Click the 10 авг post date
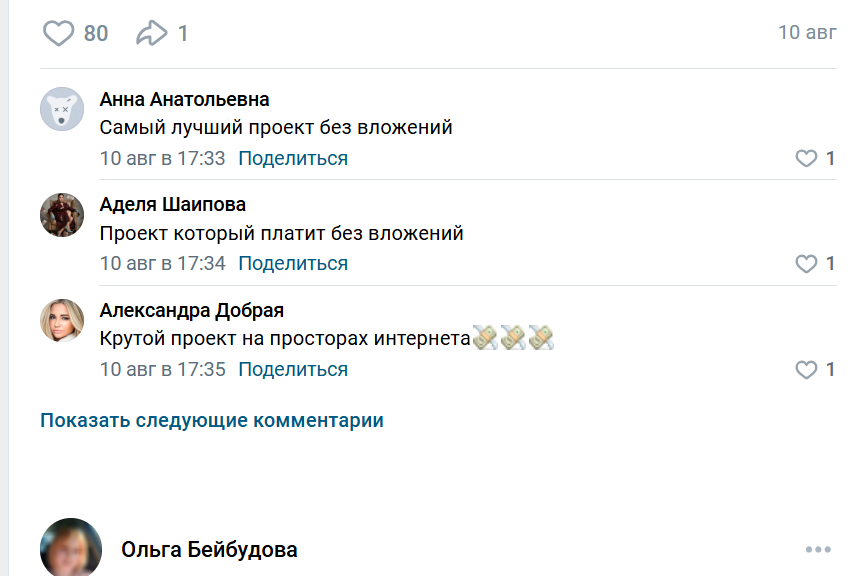Image resolution: width=865 pixels, height=576 pixels. 807,32
